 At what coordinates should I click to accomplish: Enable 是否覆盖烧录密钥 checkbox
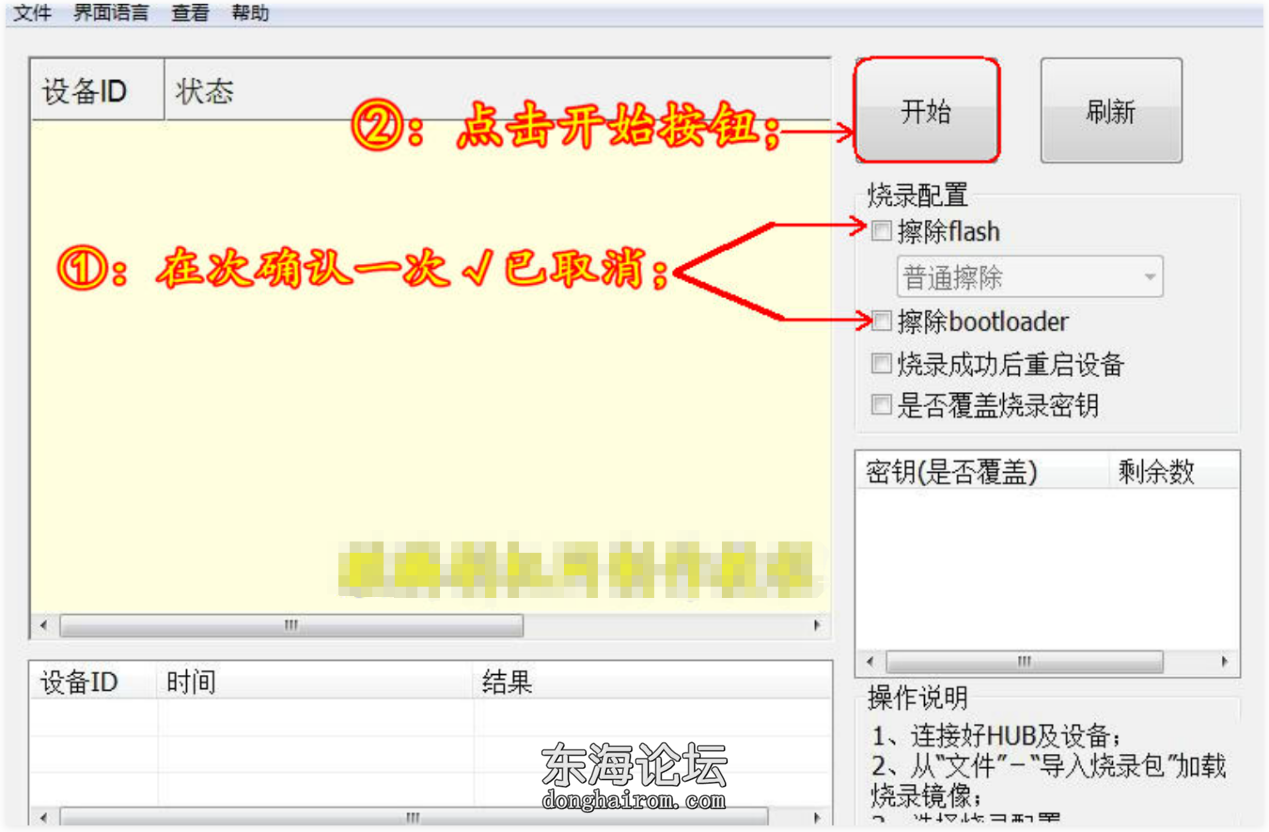(881, 406)
